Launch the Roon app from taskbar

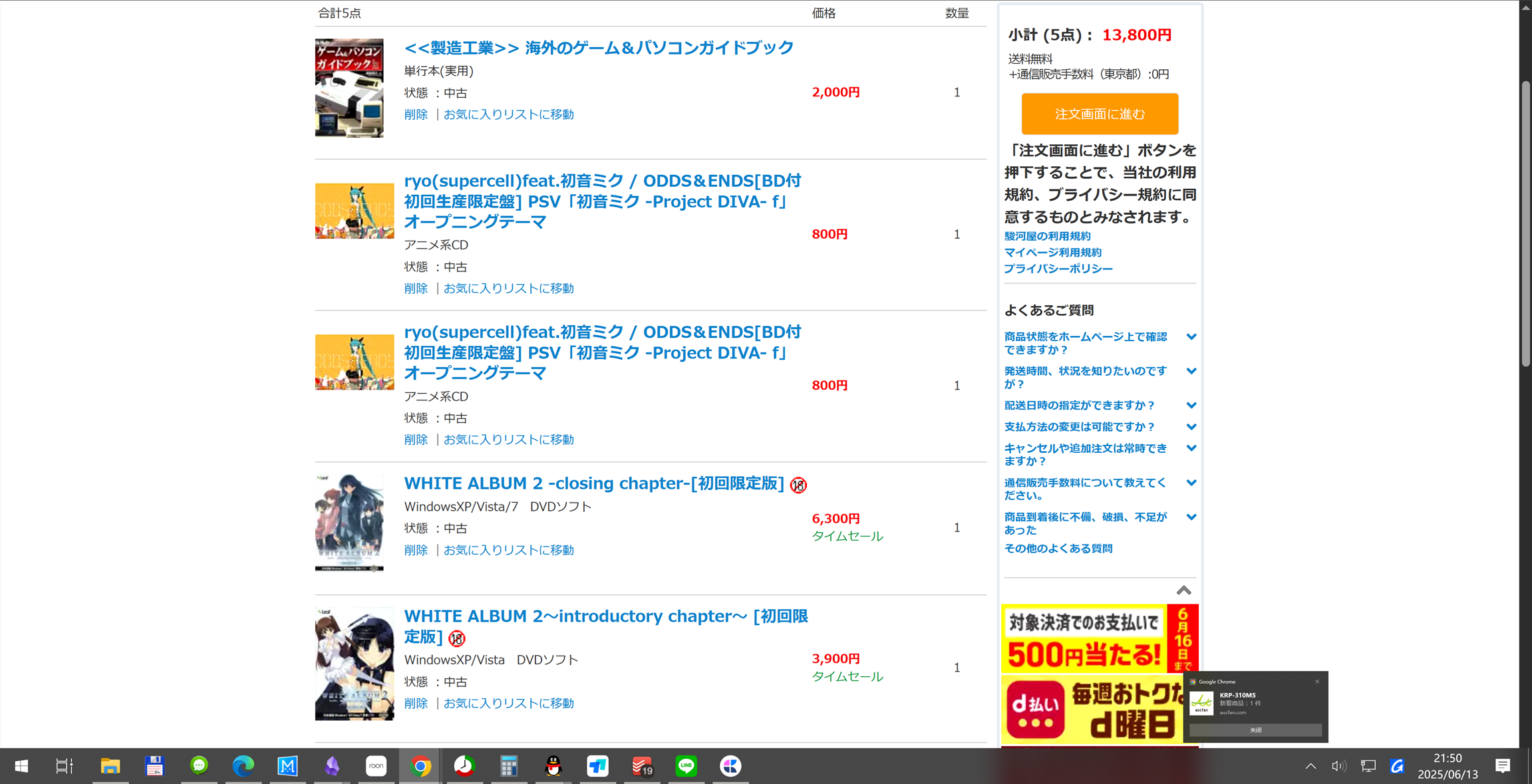coord(376,765)
